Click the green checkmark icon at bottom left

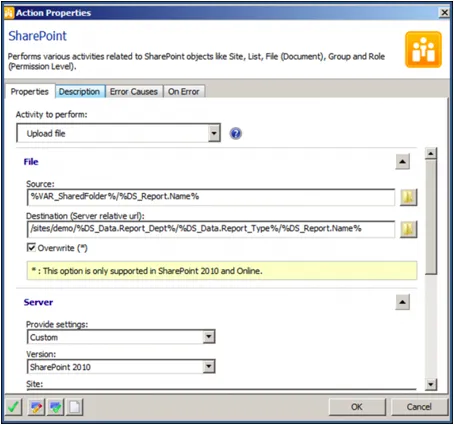point(14,407)
